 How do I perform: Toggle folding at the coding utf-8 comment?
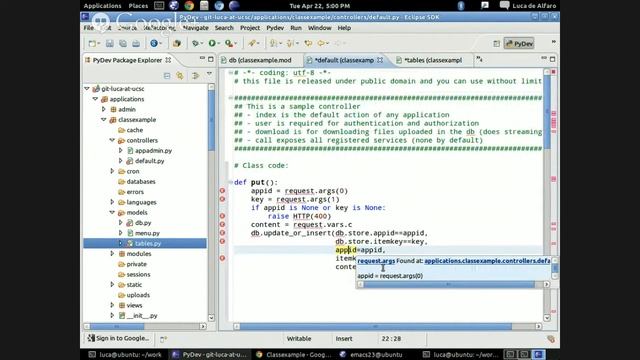[x=231, y=73]
